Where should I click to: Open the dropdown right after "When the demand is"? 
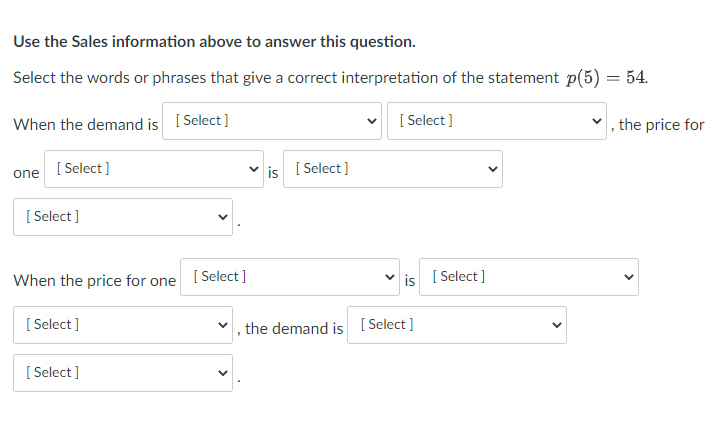[272, 121]
